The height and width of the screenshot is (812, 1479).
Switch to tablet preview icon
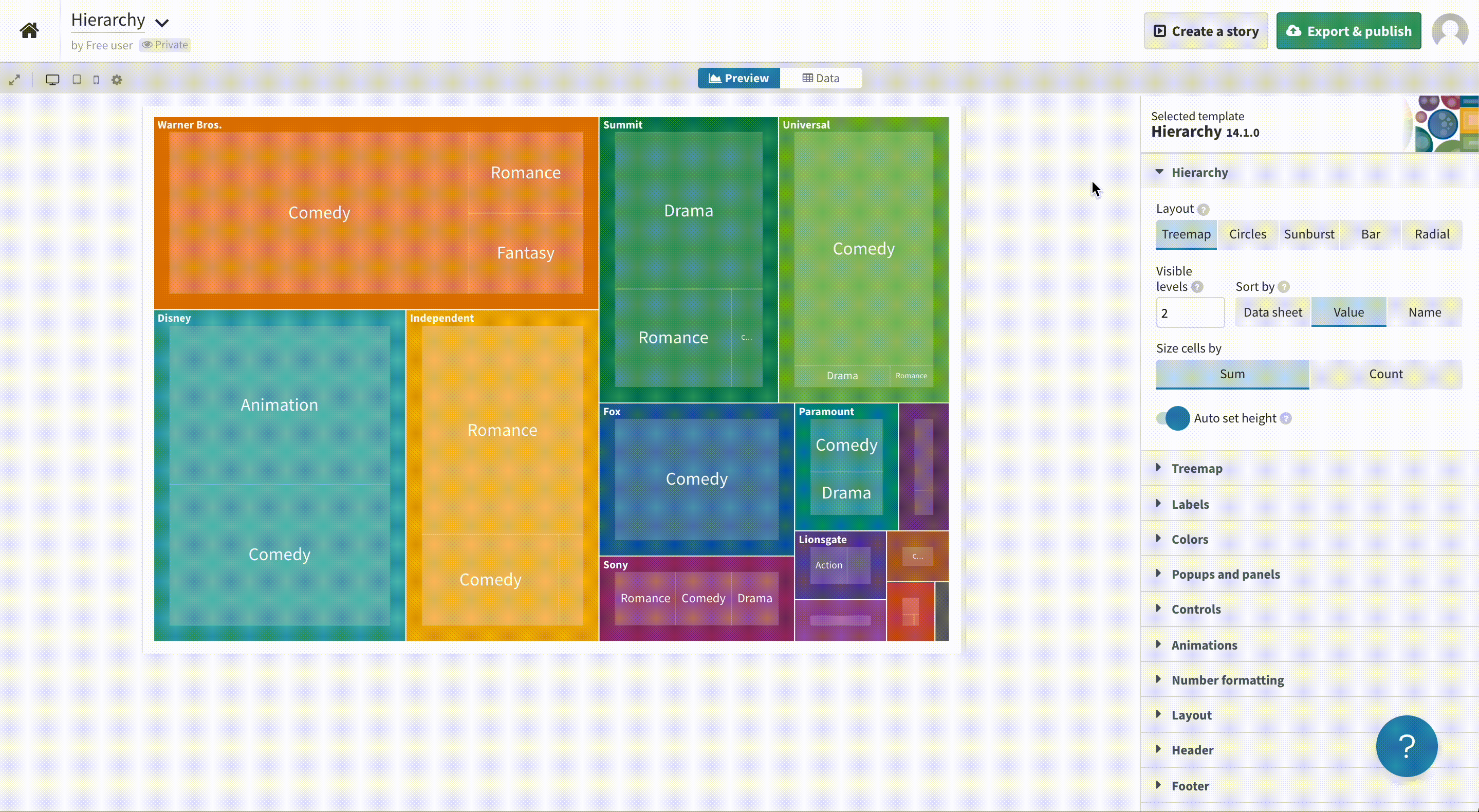pos(77,80)
